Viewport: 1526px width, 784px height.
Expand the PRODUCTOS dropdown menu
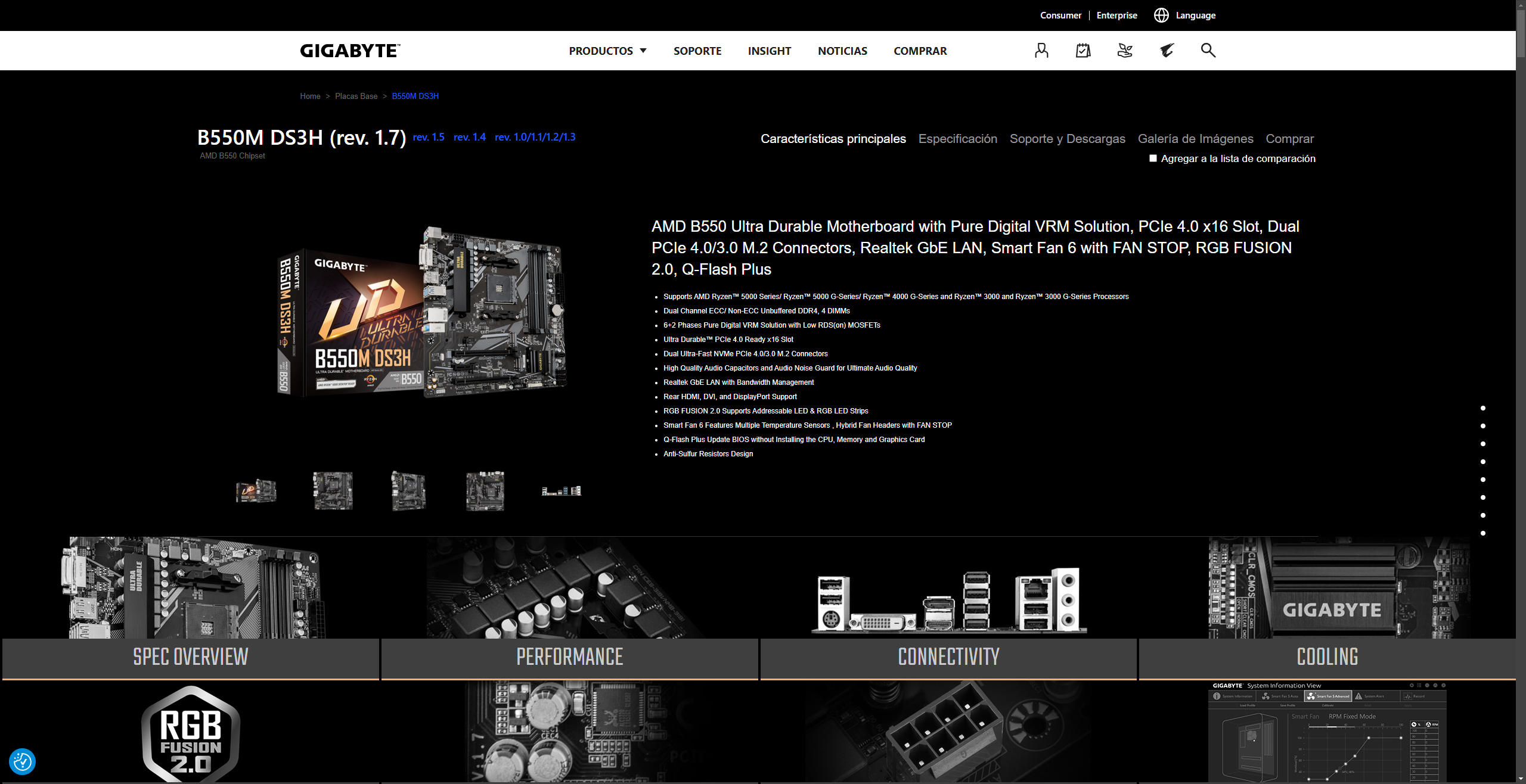[x=607, y=51]
